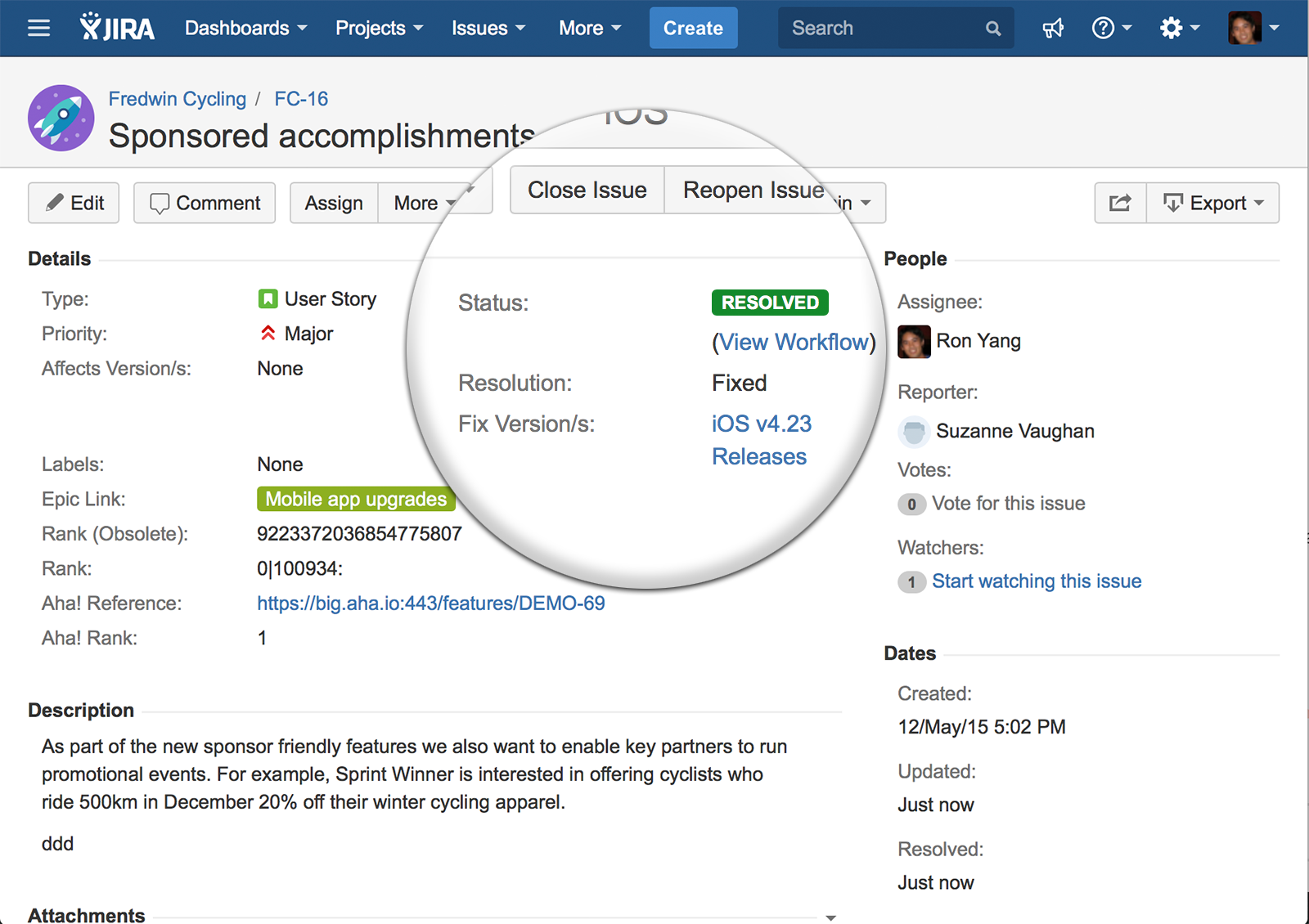Screen dimensions: 1309x924
Task: Click the Rank value 0|100934:
Action: (300, 568)
